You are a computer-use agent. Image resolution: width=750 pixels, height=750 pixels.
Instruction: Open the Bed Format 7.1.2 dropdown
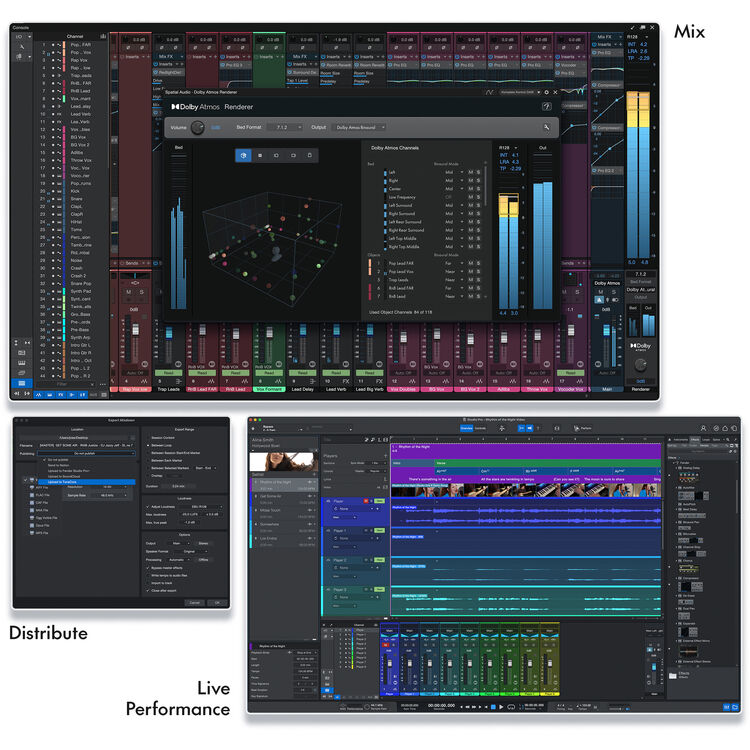point(283,128)
